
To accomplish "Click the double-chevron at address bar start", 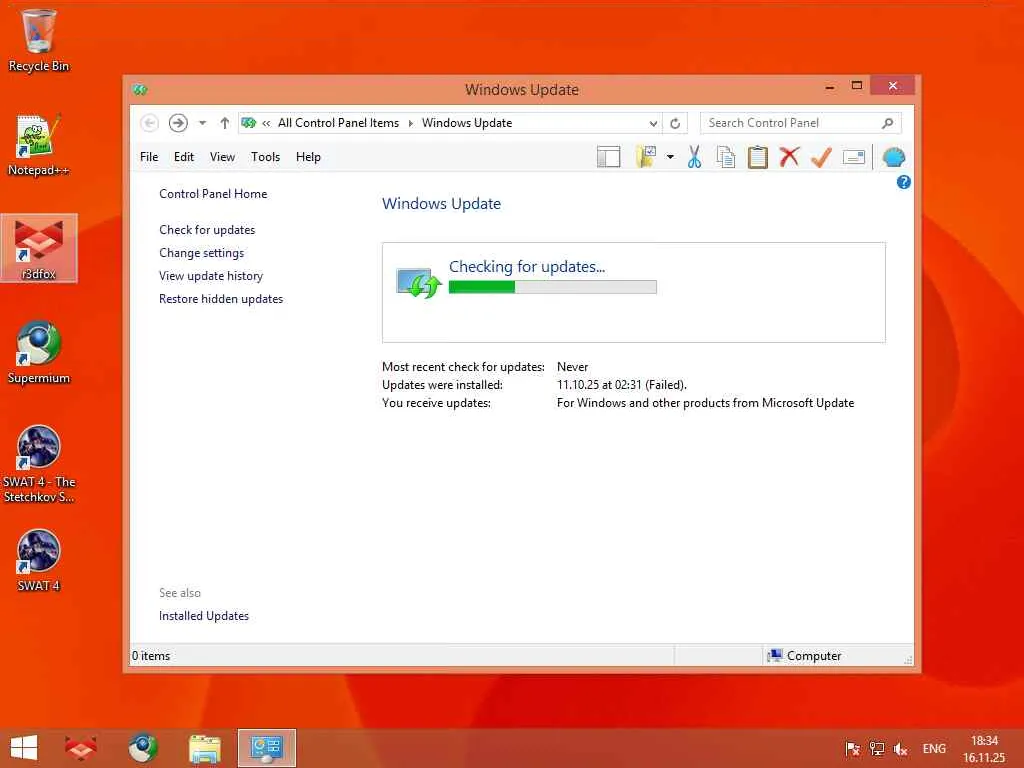I will 266,123.
